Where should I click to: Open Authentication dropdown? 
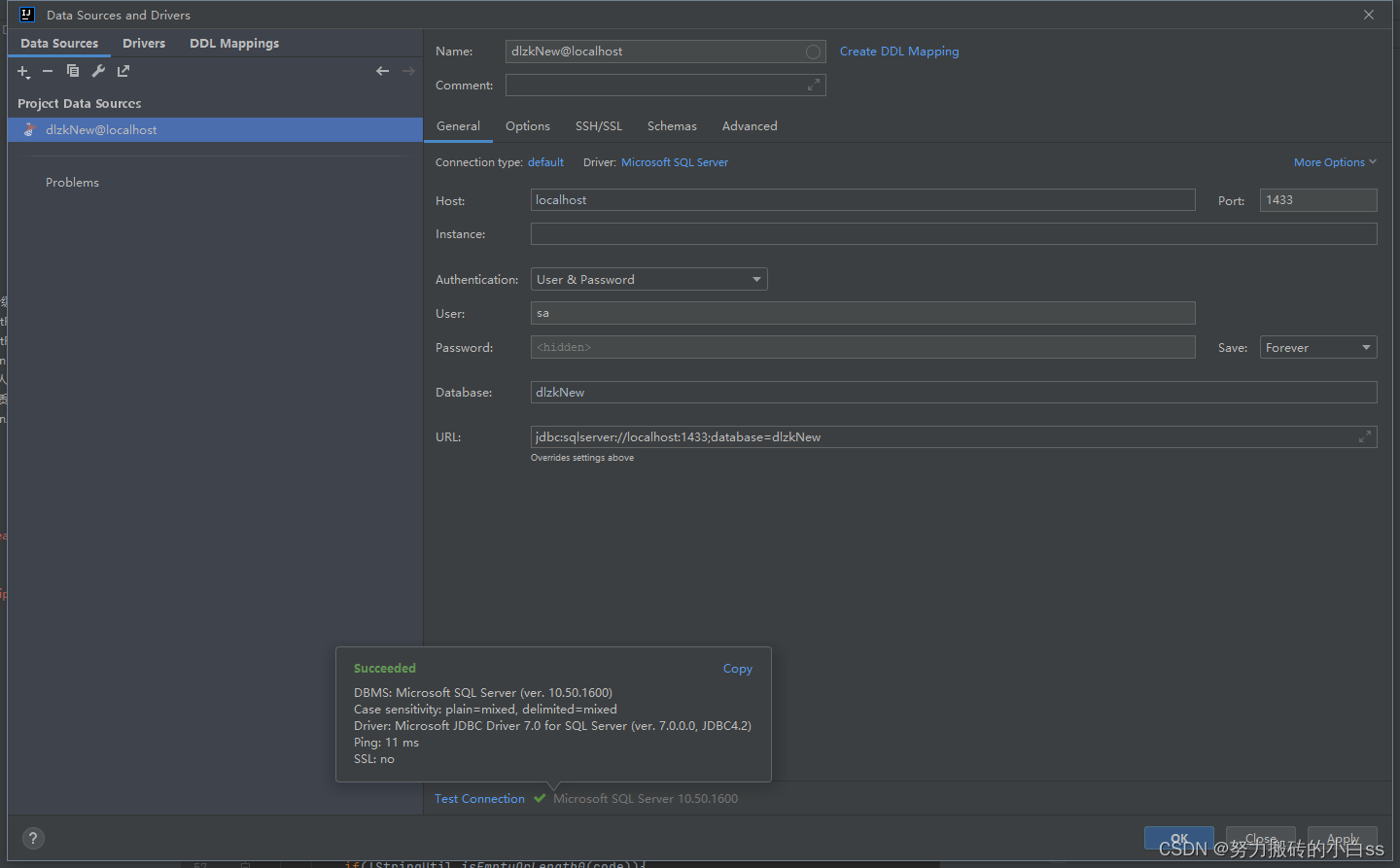point(649,280)
